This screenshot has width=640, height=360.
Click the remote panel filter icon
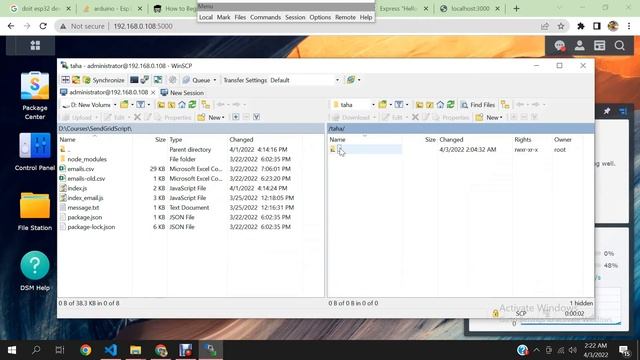[399, 105]
